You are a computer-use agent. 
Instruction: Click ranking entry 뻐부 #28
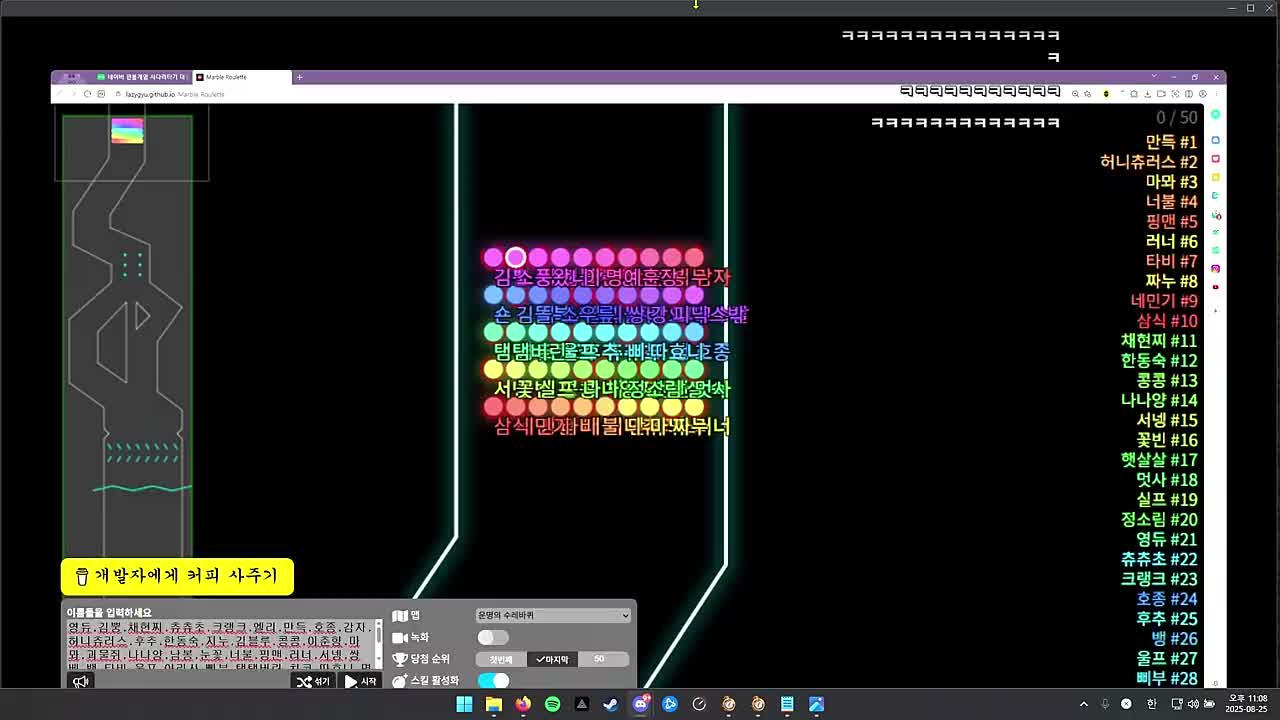click(1167, 678)
